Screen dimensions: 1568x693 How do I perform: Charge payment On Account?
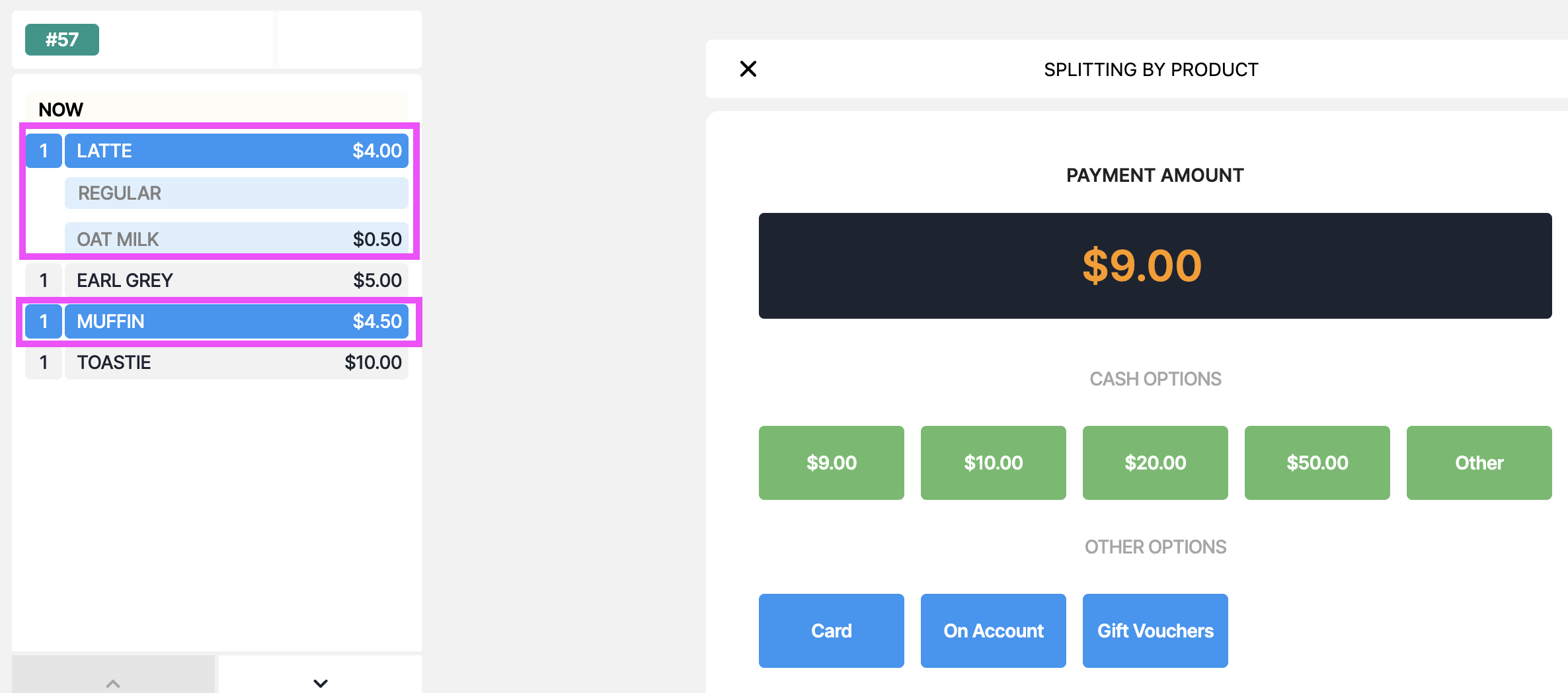pyautogui.click(x=994, y=631)
